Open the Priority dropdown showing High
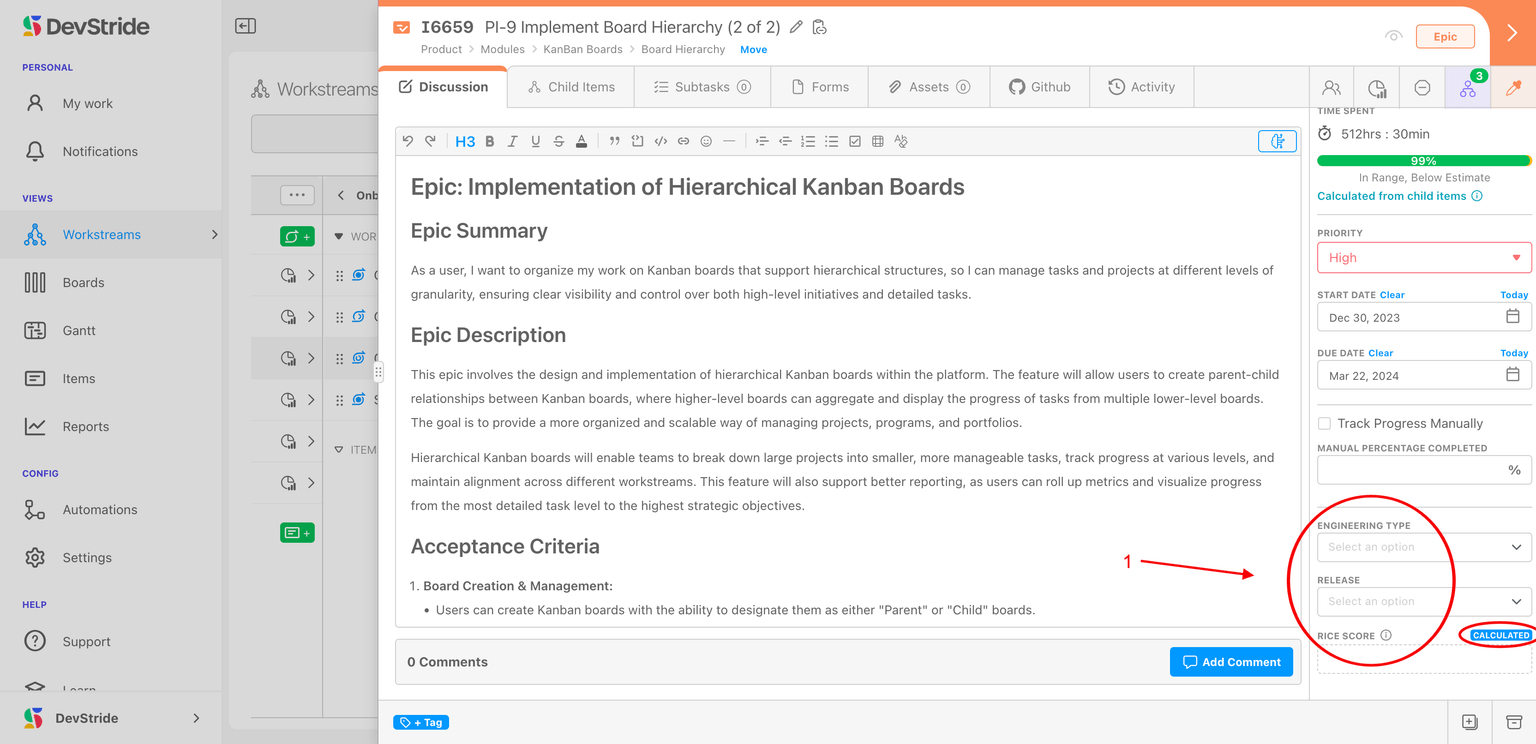The width and height of the screenshot is (1536, 744). tap(1423, 257)
